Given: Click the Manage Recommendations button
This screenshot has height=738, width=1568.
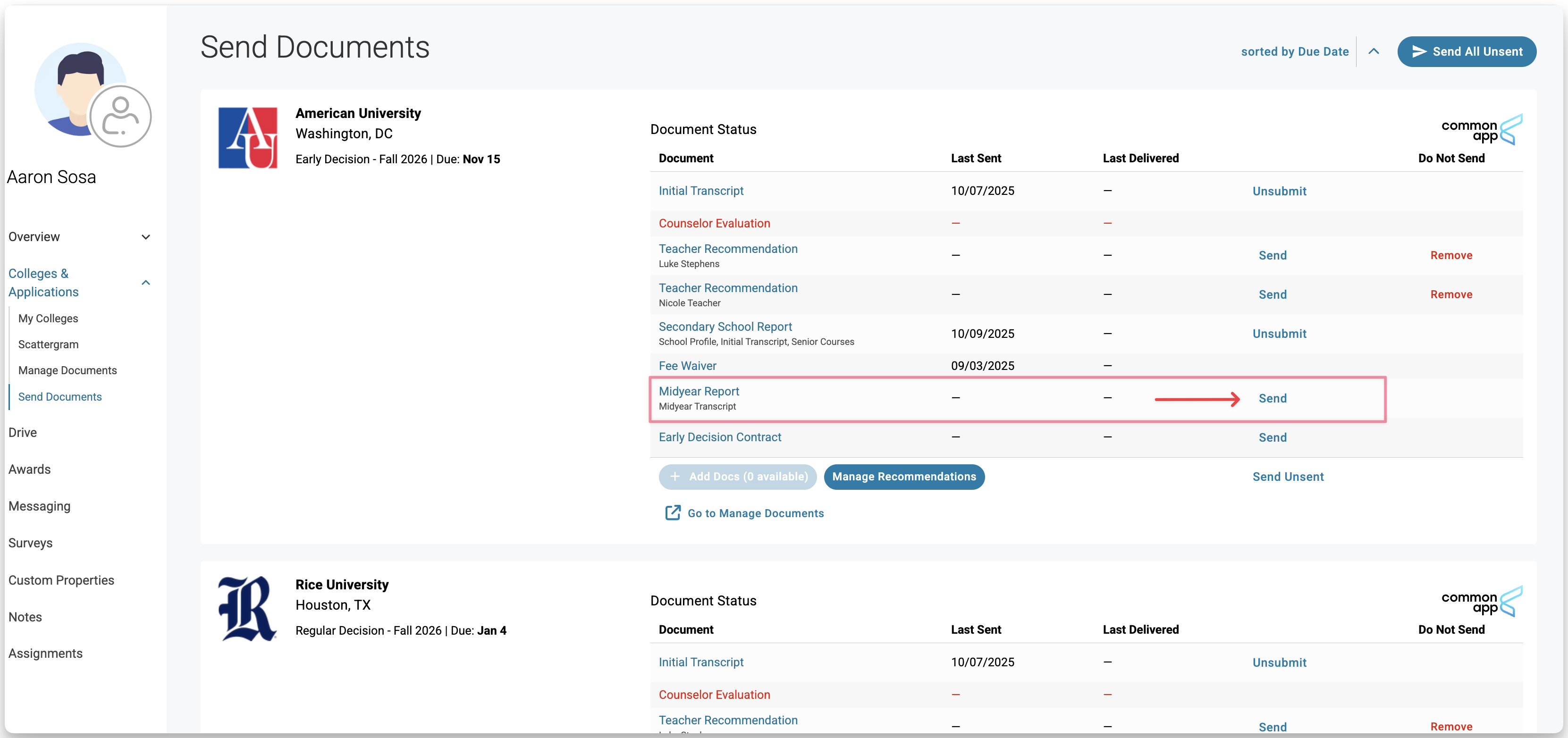Looking at the screenshot, I should coord(903,477).
